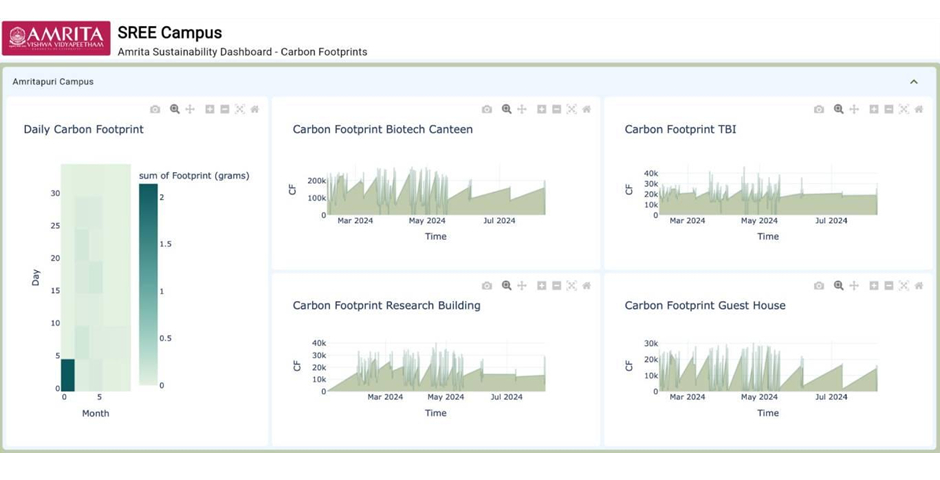Zoom in on Research Building chart
This screenshot has width=940, height=480.
click(x=542, y=286)
